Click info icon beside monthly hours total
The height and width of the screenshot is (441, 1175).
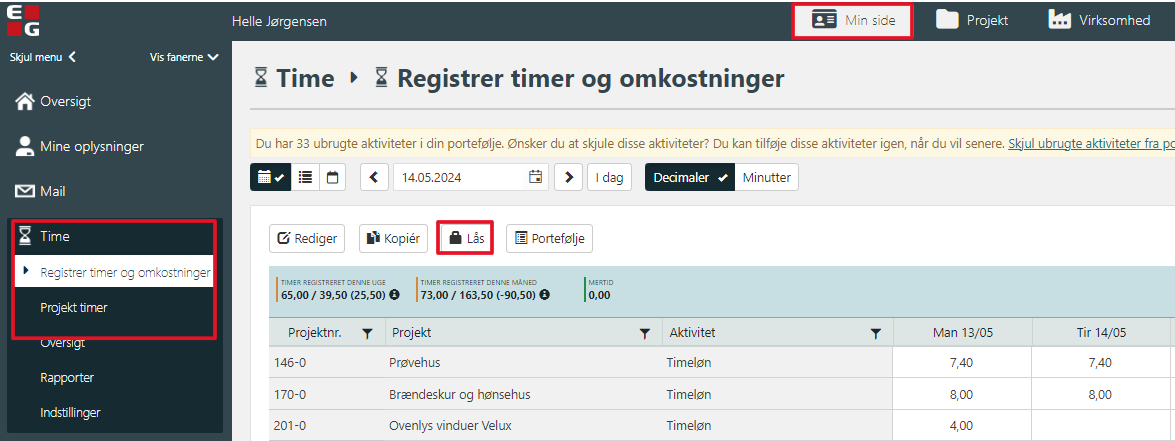(543, 295)
